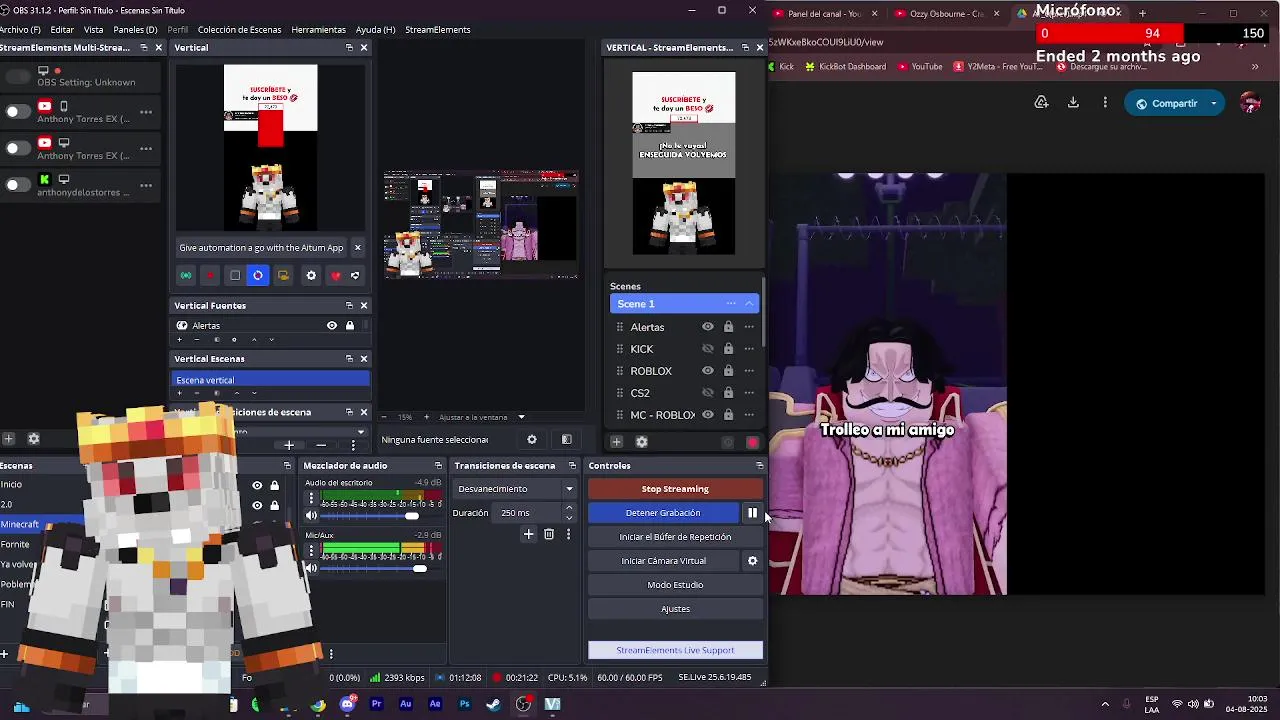Image resolution: width=1280 pixels, height=720 pixels.
Task: Open Audio del escritorio options menu
Action: [311, 498]
